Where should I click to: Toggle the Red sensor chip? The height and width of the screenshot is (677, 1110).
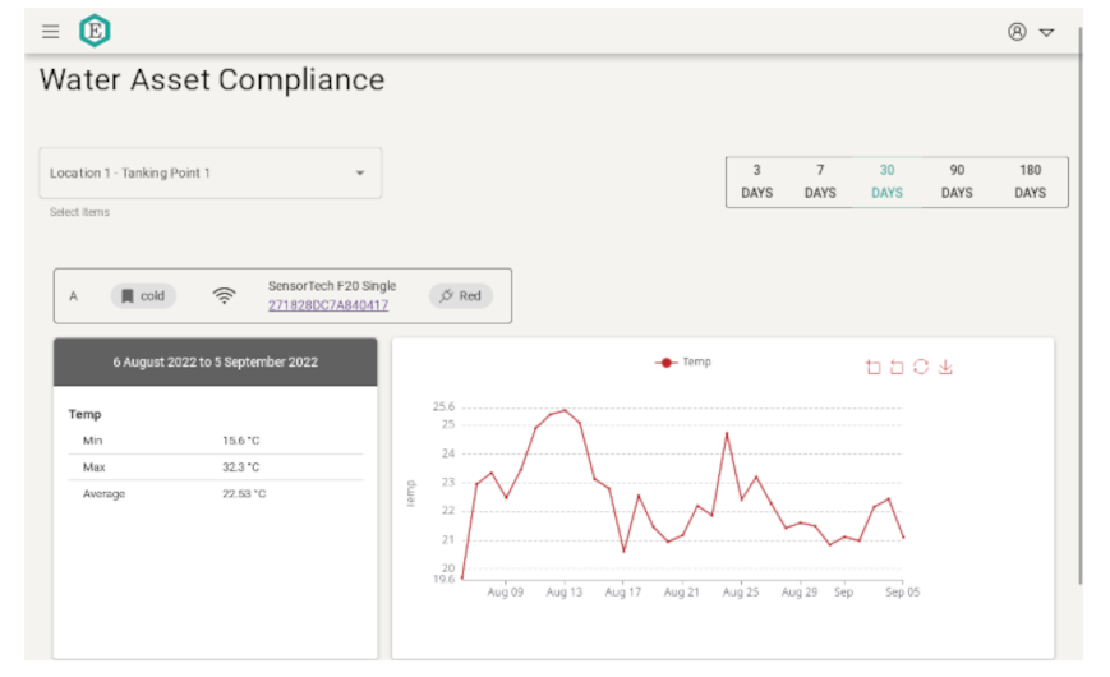coord(460,296)
